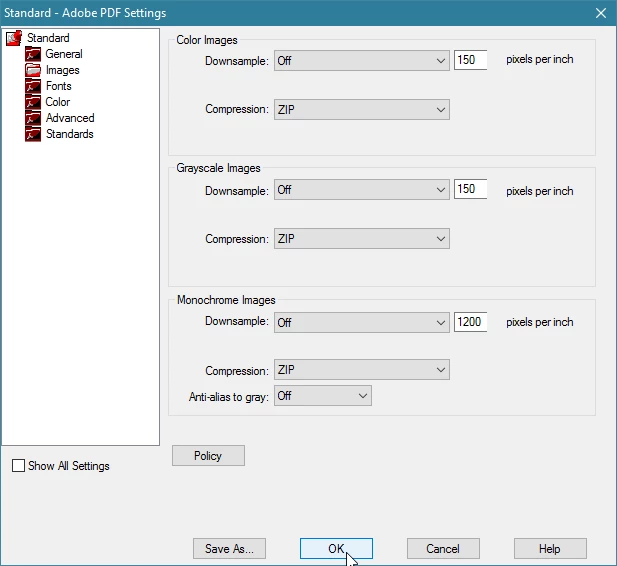Image resolution: width=617 pixels, height=566 pixels.
Task: Close the Adobe PDF Settings dialog
Action: 601,13
